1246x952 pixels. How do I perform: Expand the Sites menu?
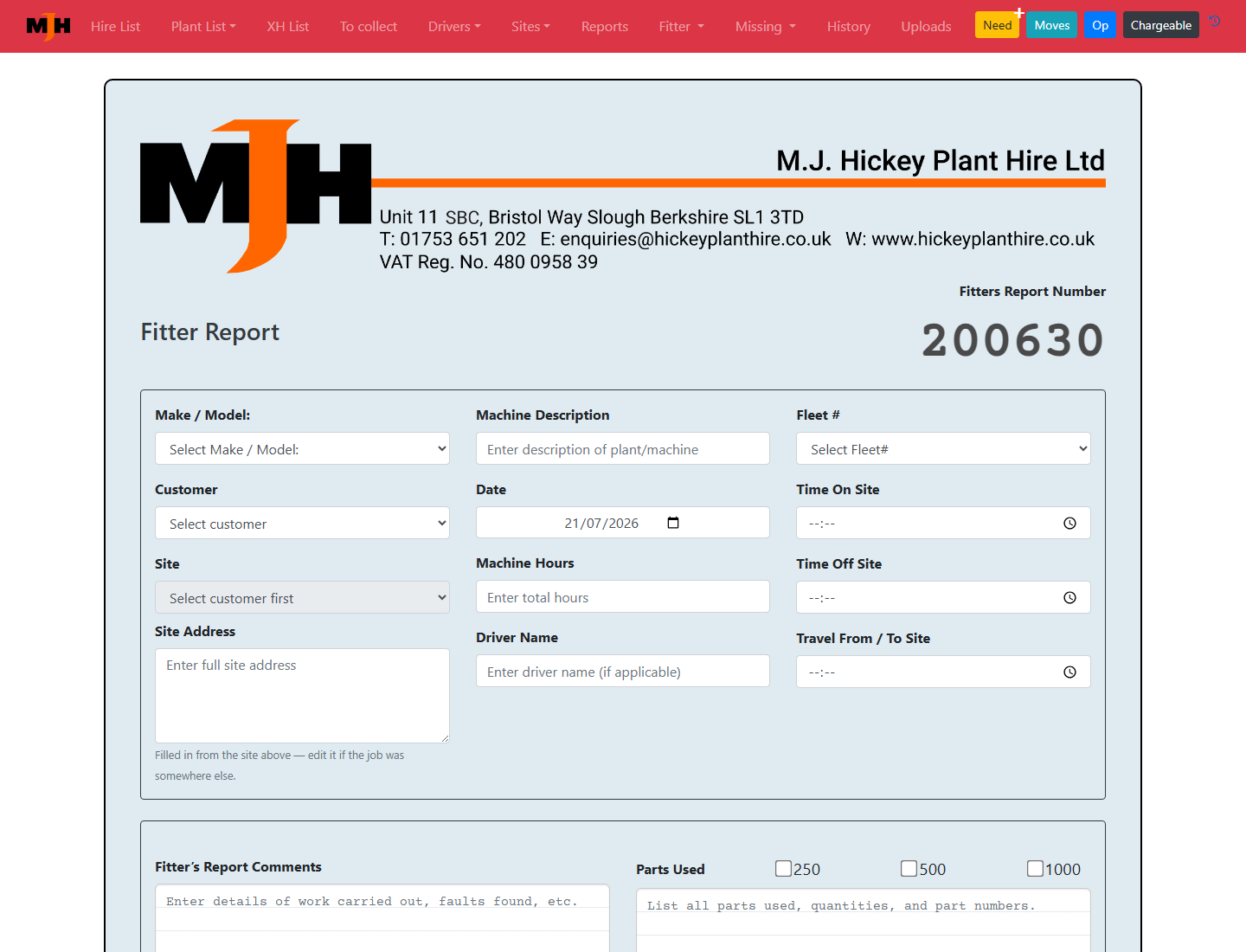[x=530, y=26]
